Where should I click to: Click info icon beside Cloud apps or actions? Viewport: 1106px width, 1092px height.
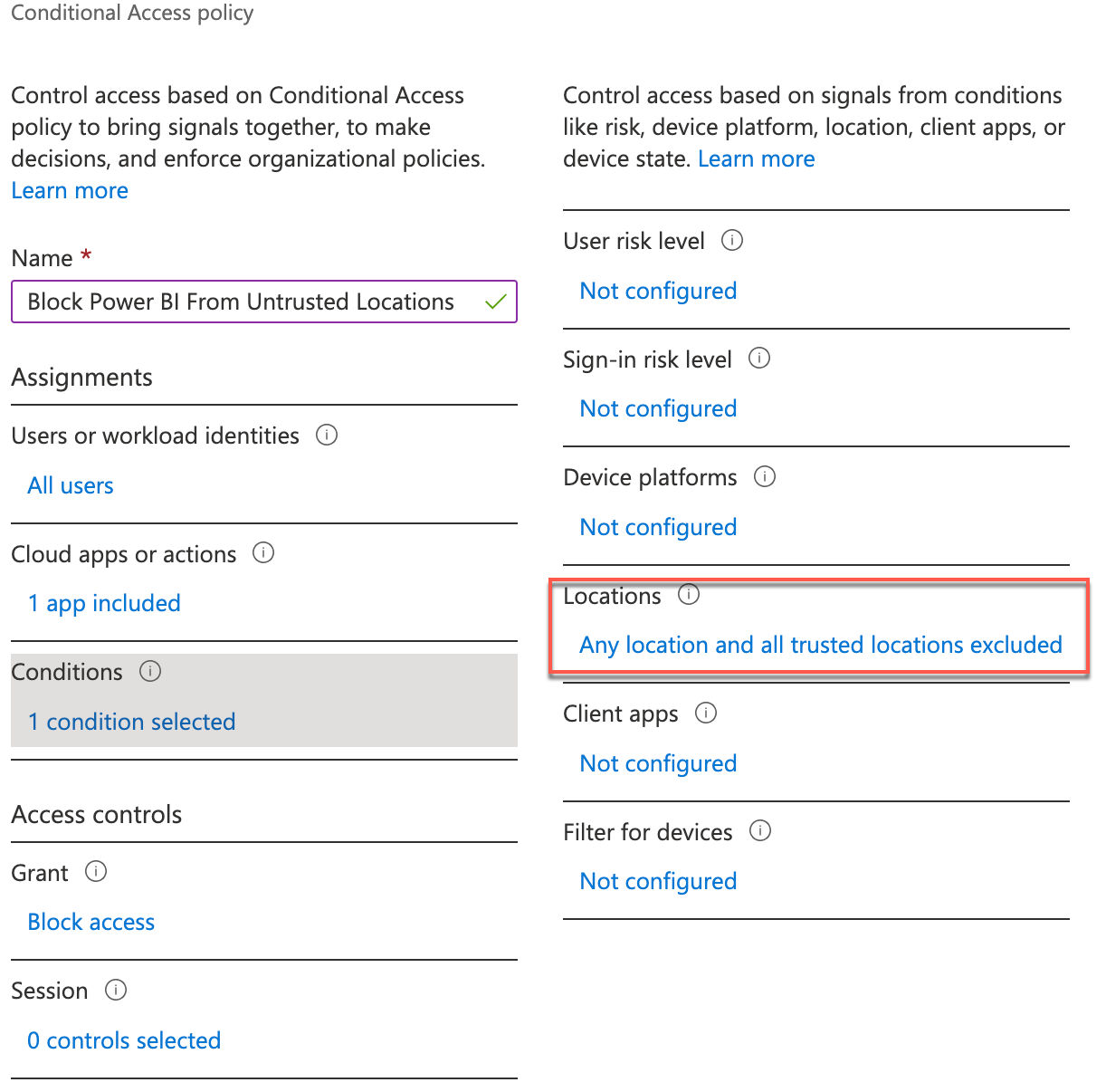coord(263,552)
